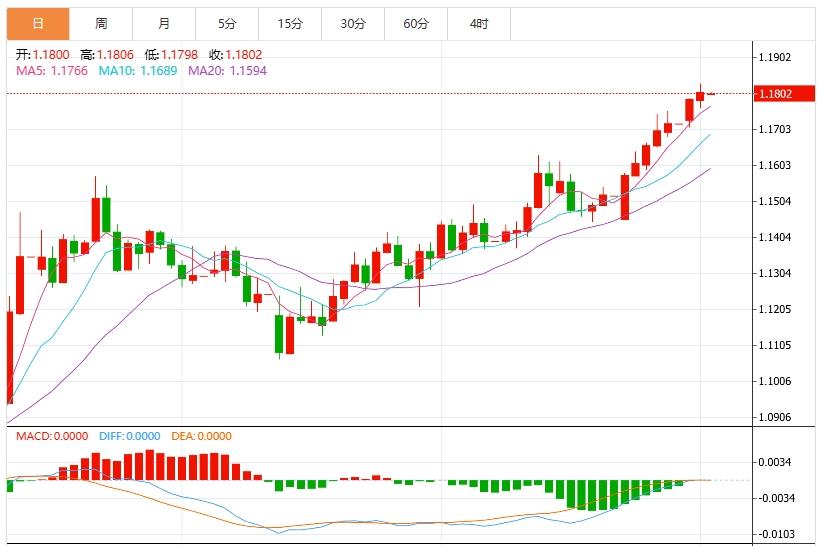
Task: Switch to the 4时 chart tab
Action: pos(479,23)
